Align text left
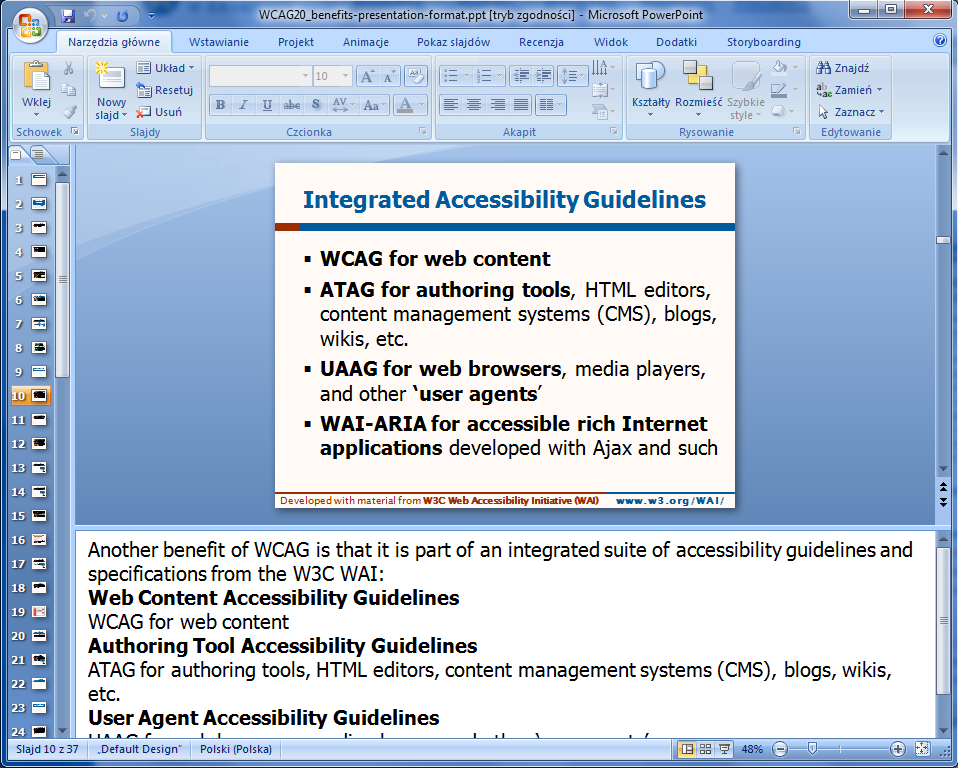This screenshot has height=768, width=958. tap(450, 105)
